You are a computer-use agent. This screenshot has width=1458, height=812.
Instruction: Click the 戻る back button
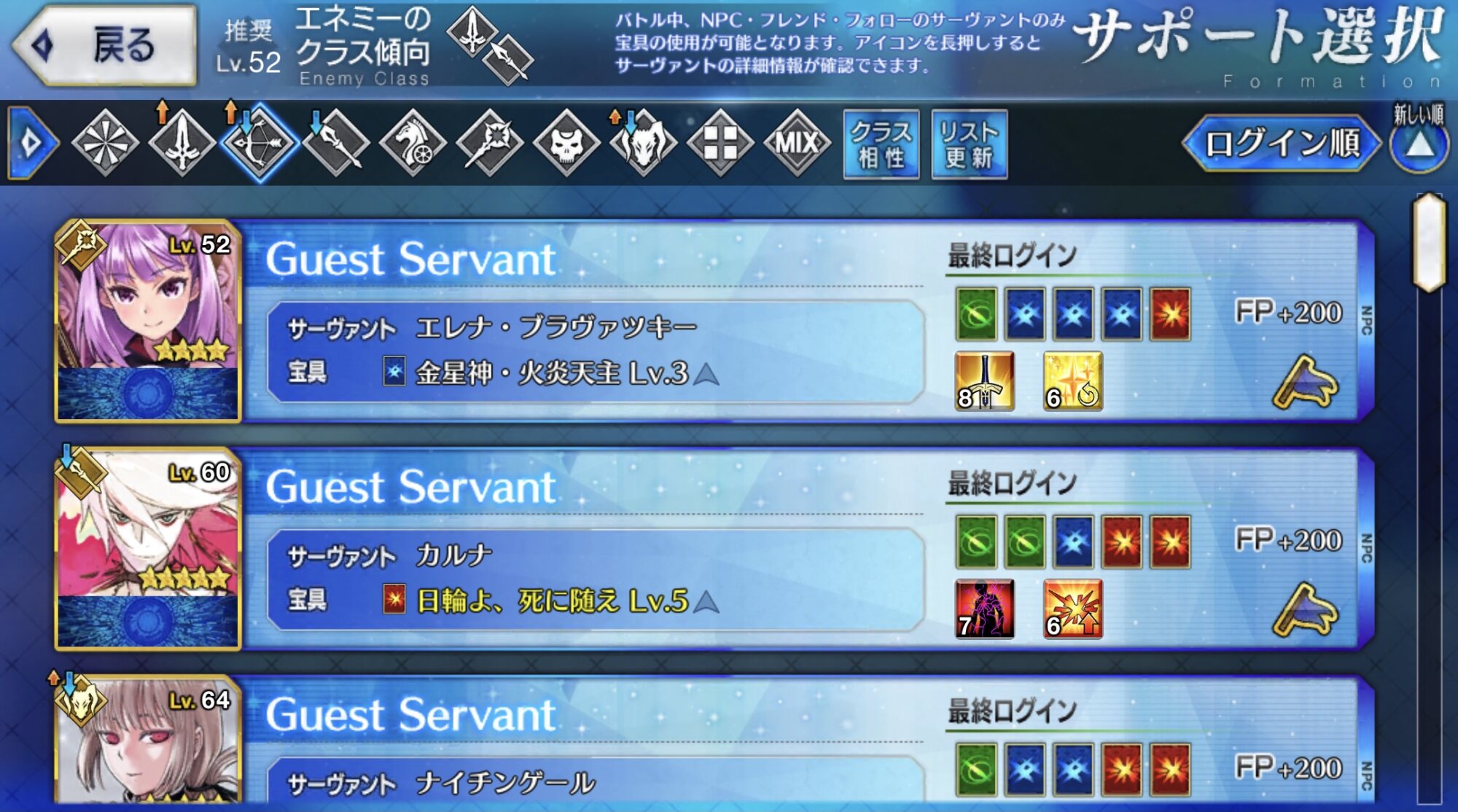pyautogui.click(x=105, y=45)
